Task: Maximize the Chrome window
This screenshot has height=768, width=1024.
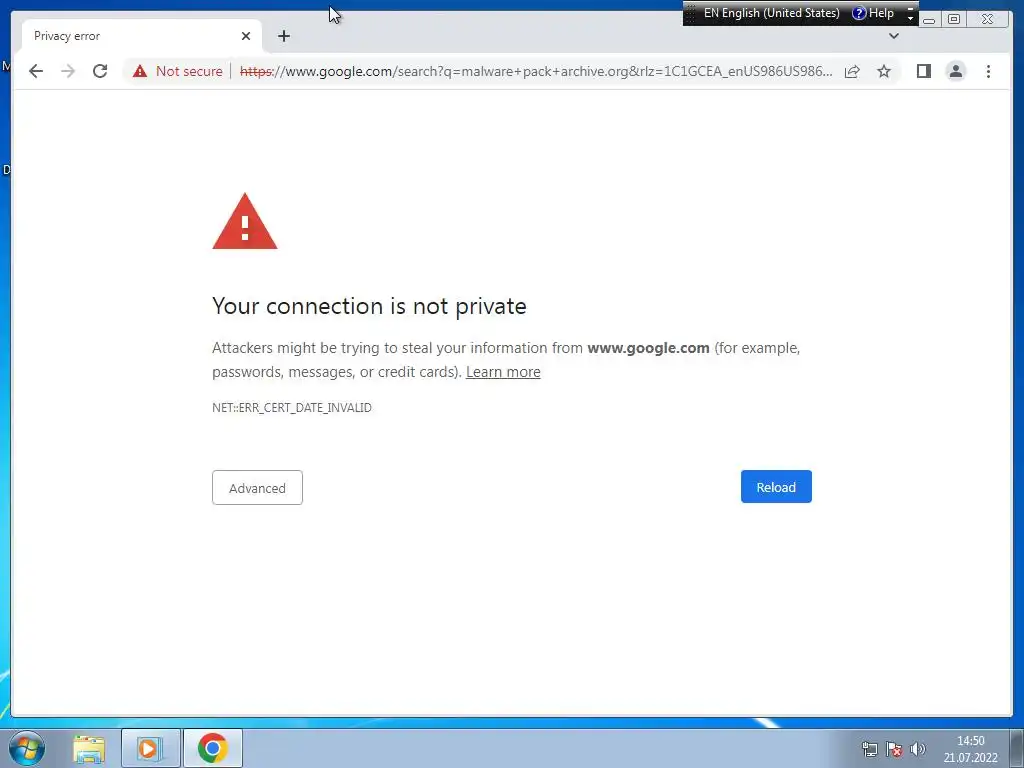Action: coord(953,19)
